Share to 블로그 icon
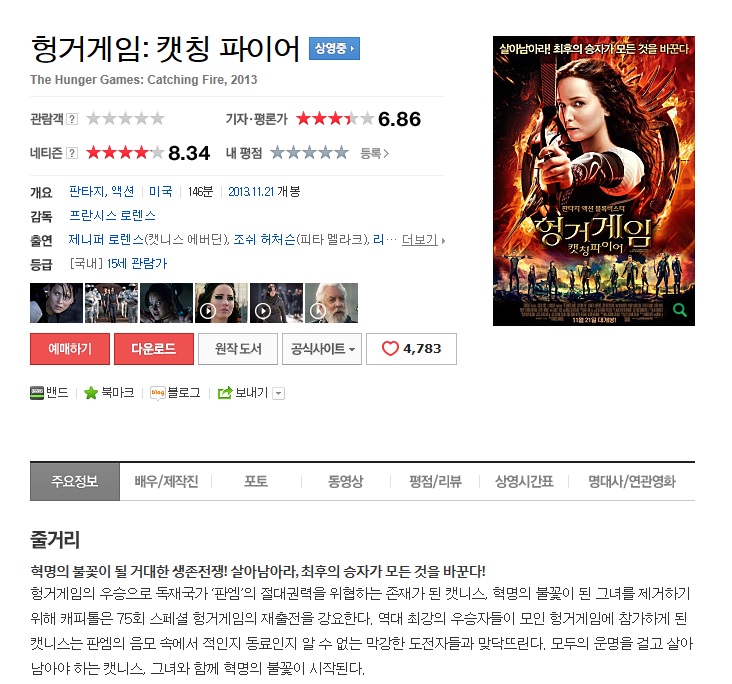Screen dimensions: 732x684 tap(158, 393)
